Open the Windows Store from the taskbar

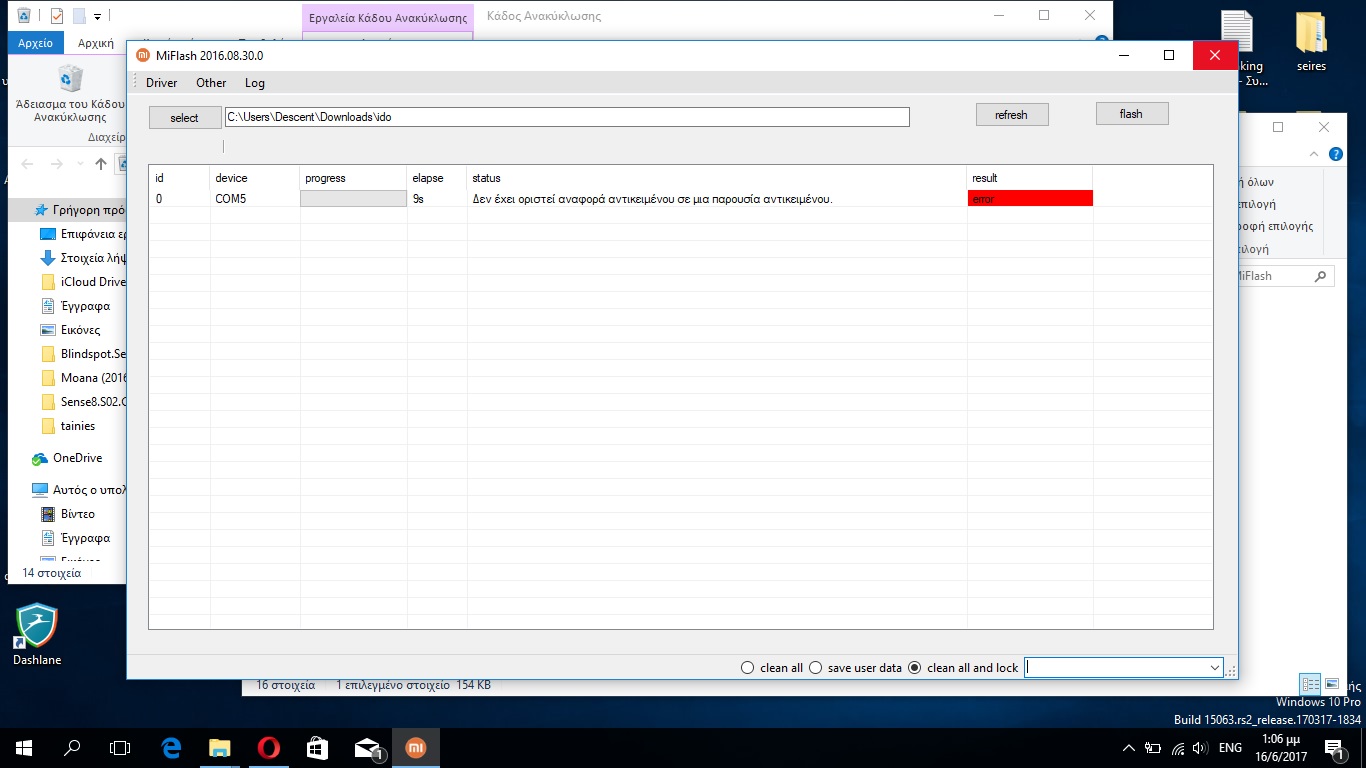tap(317, 747)
